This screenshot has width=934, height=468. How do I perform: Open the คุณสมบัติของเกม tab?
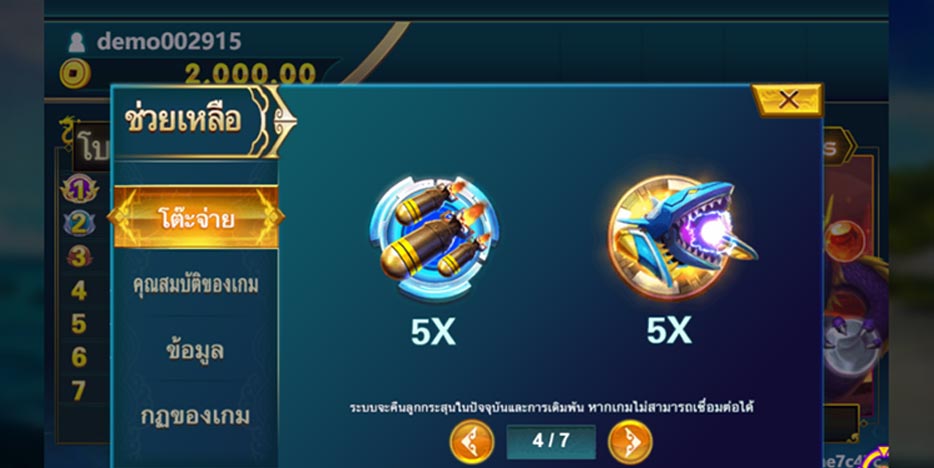[195, 284]
